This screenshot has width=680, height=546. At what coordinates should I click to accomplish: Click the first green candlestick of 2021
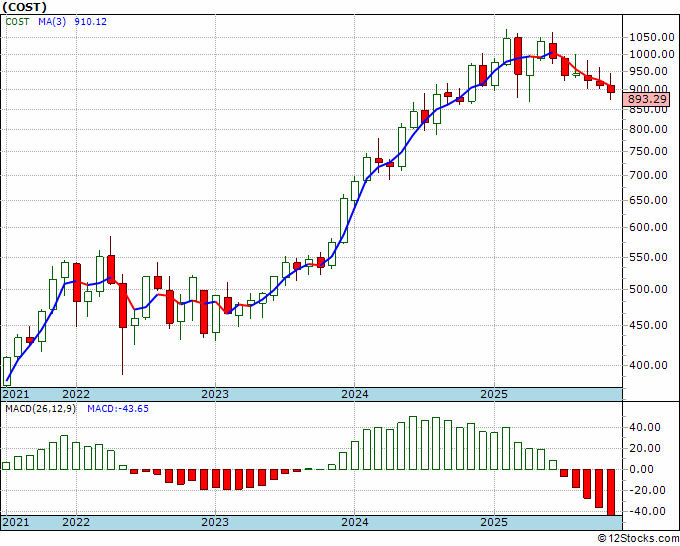pyautogui.click(x=7, y=371)
